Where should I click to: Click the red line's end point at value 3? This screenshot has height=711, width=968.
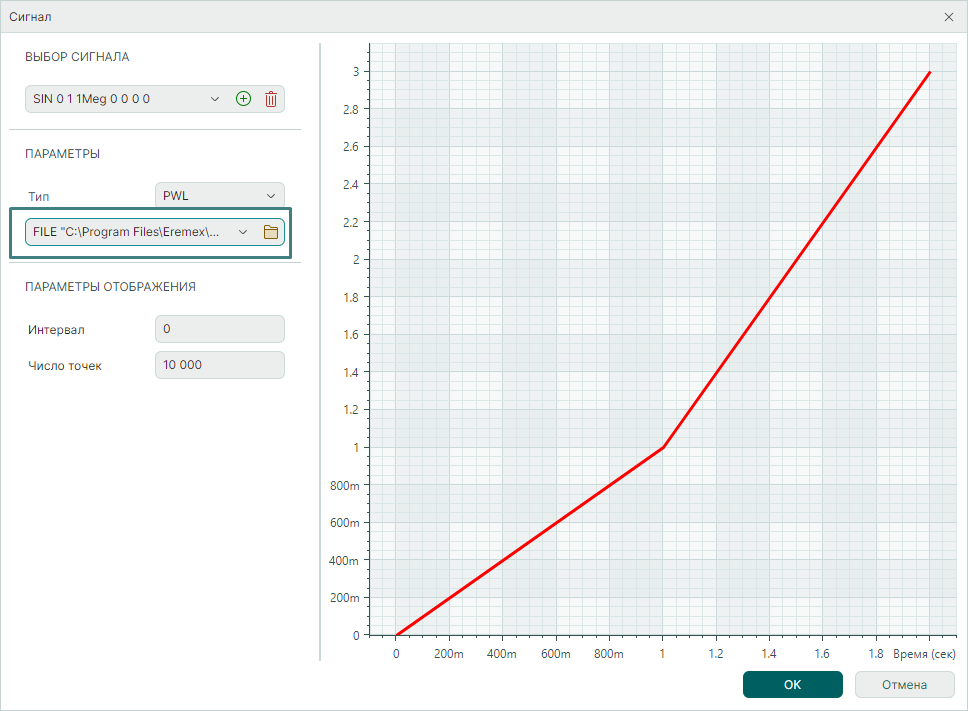point(930,72)
